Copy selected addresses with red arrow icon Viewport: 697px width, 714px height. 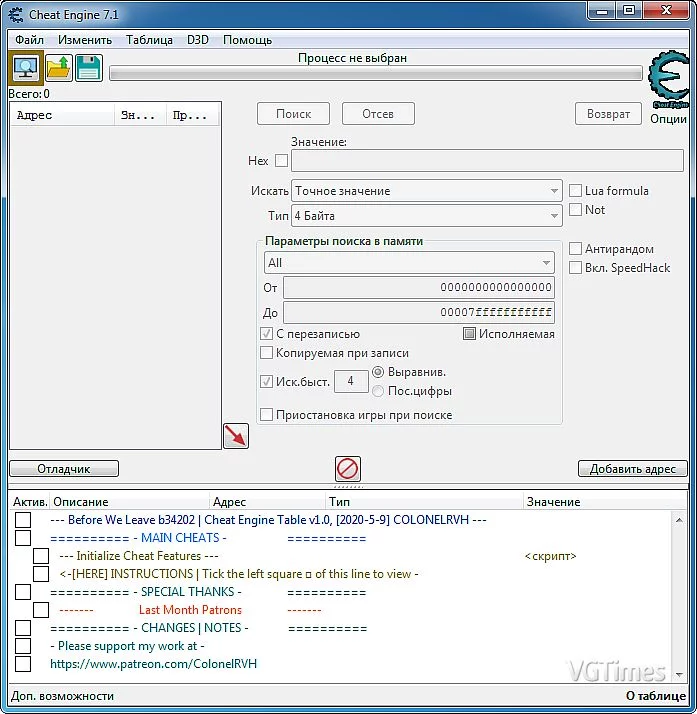point(236,436)
